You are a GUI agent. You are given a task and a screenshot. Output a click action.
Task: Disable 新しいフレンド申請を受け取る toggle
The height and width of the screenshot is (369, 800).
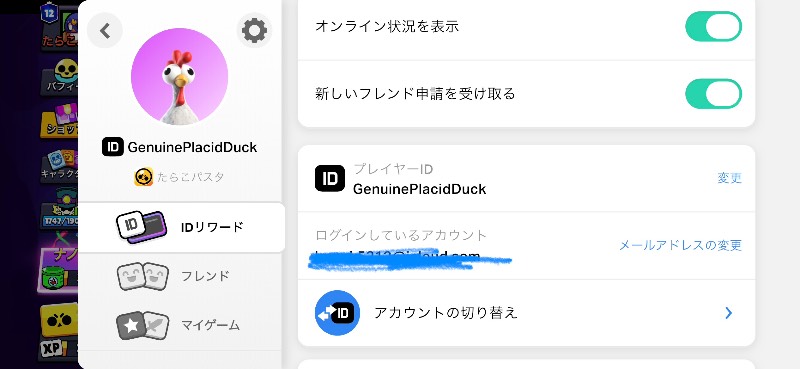point(713,94)
